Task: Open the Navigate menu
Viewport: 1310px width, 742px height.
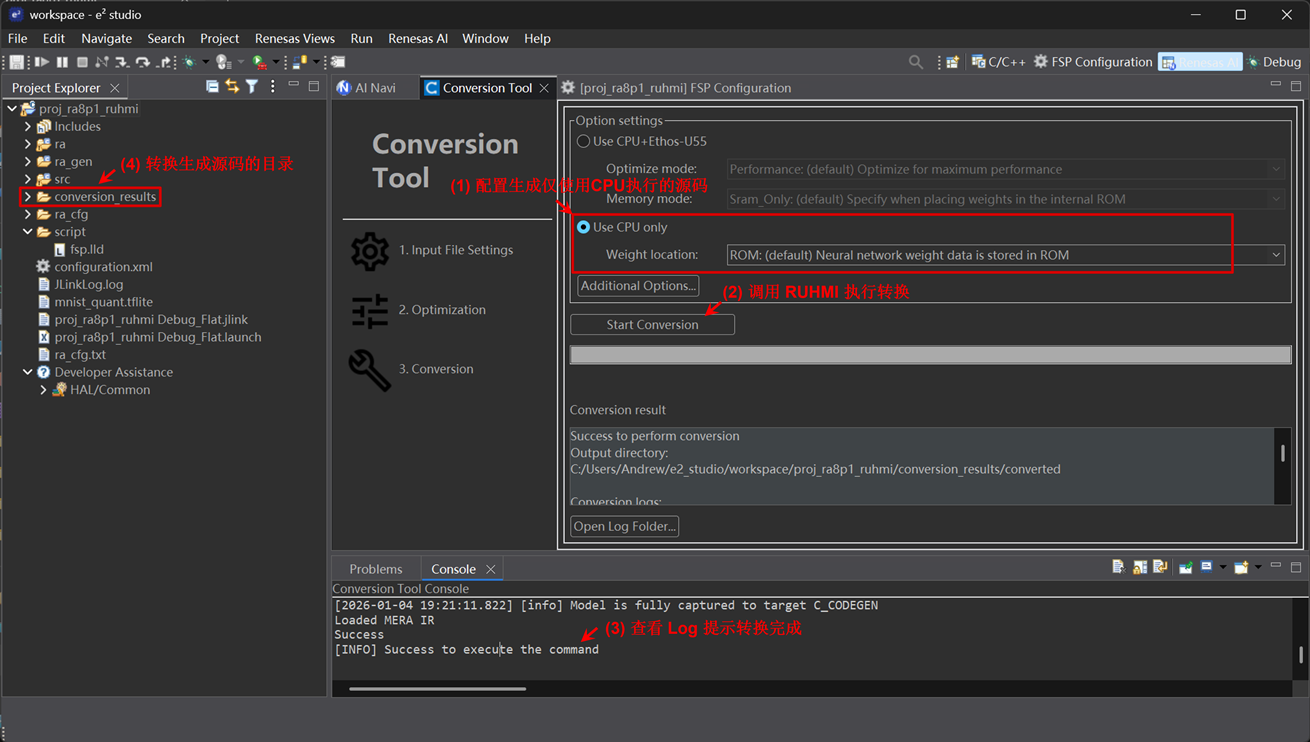Action: click(x=106, y=38)
